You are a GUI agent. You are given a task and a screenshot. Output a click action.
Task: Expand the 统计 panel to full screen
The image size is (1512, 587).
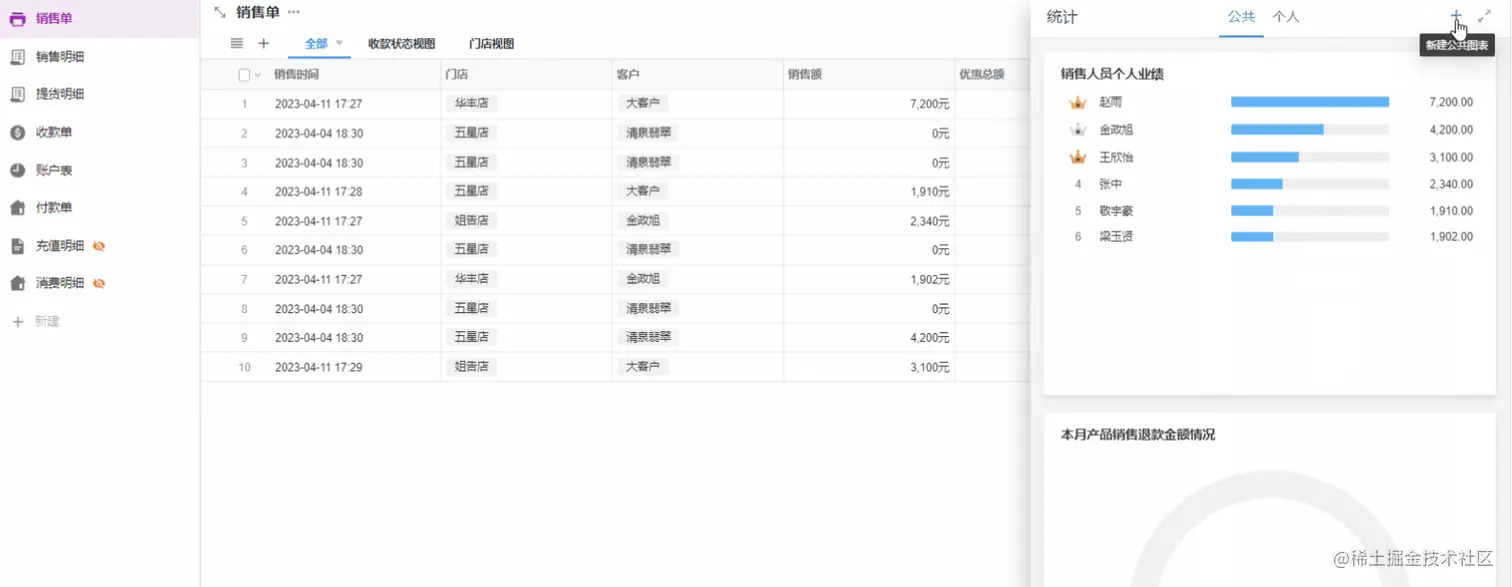click(1484, 17)
